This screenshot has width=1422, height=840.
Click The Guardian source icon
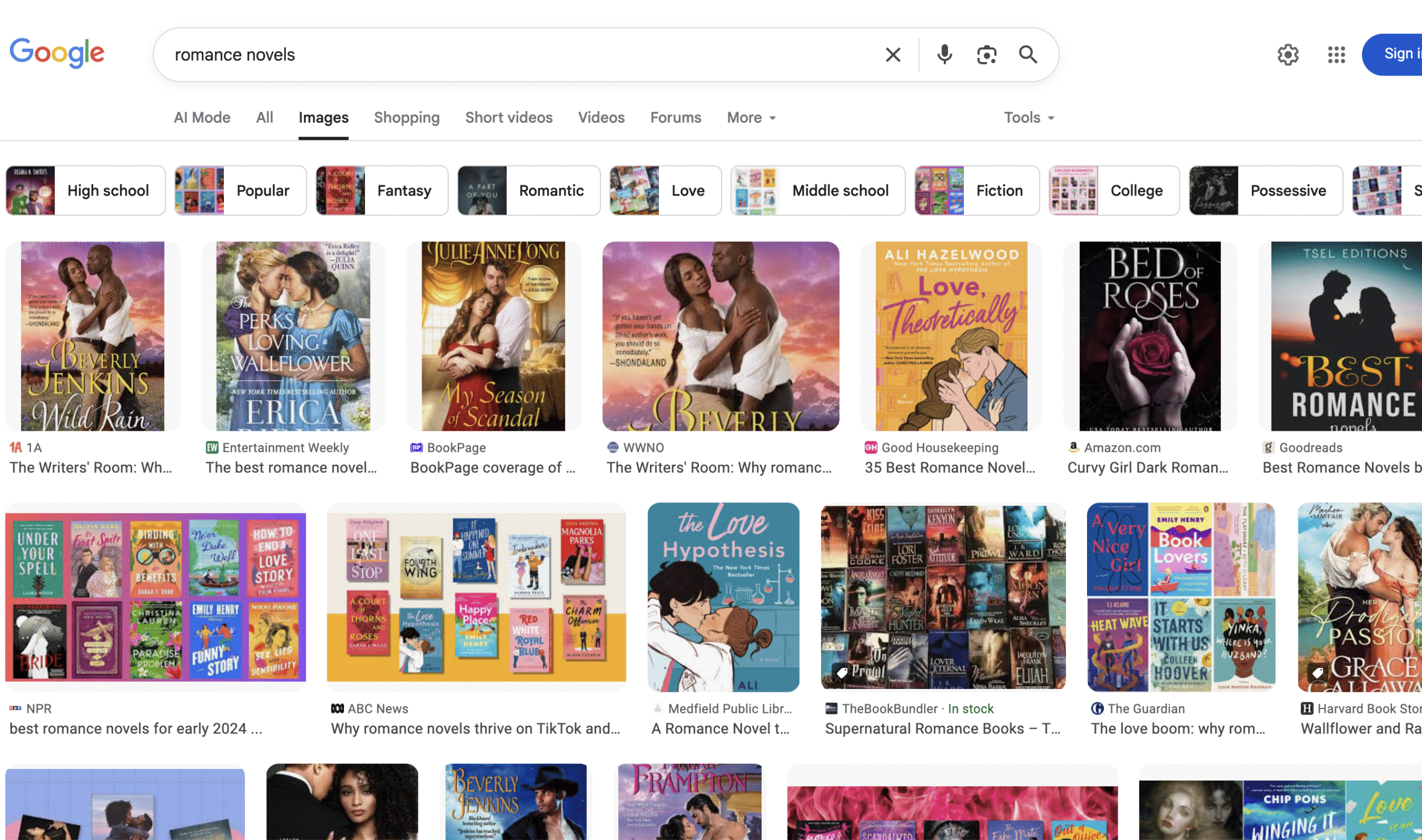coord(1098,708)
